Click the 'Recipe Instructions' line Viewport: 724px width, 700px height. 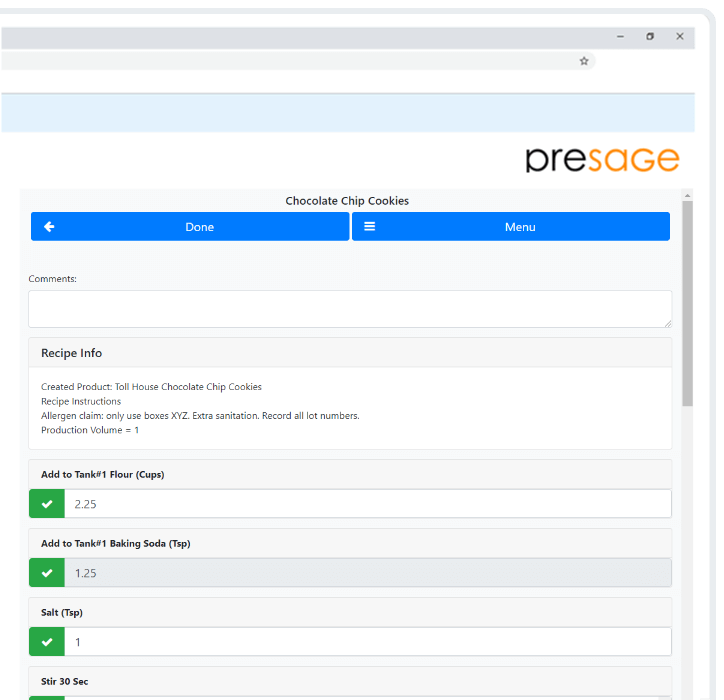click(81, 401)
